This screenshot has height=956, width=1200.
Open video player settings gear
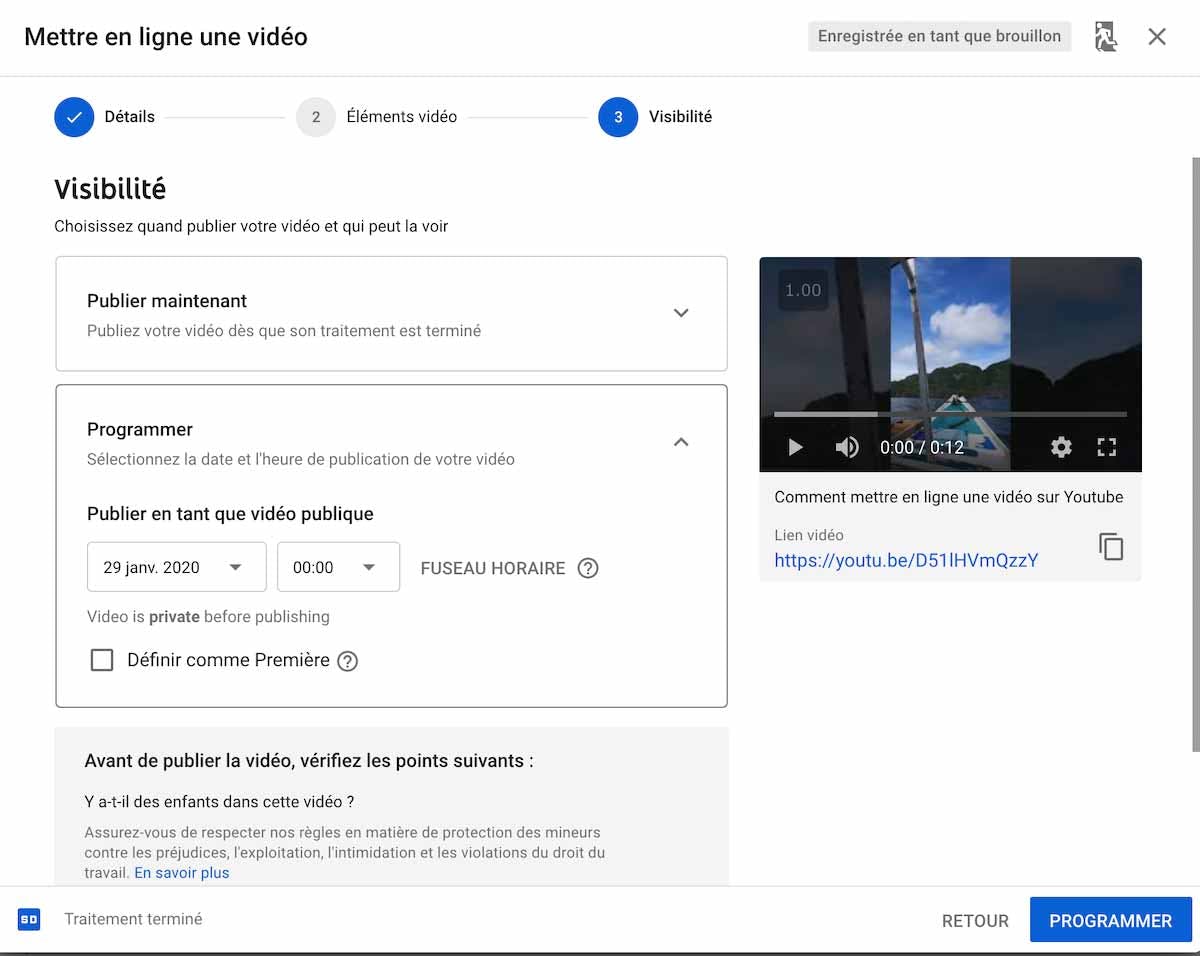[1061, 447]
